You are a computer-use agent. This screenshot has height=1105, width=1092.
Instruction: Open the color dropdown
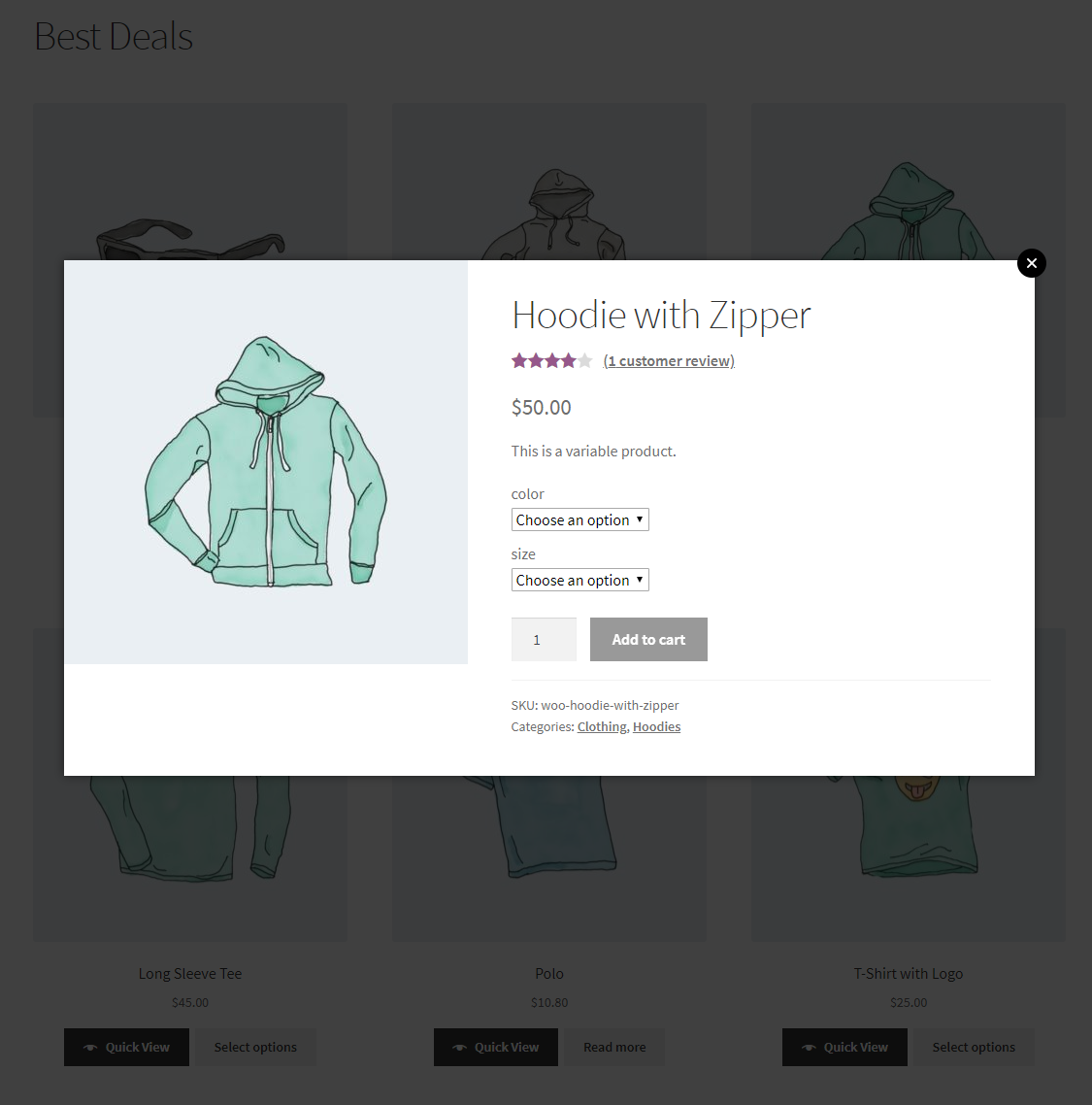click(x=579, y=519)
